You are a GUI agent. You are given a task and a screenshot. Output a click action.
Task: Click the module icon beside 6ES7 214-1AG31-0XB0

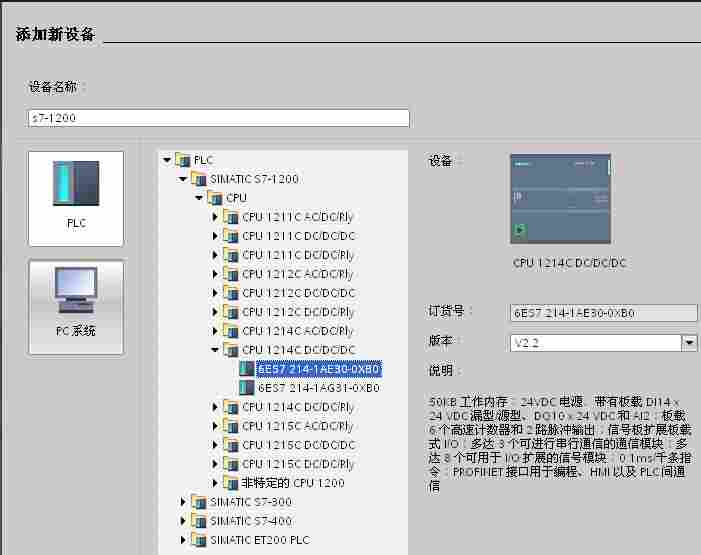coord(247,388)
